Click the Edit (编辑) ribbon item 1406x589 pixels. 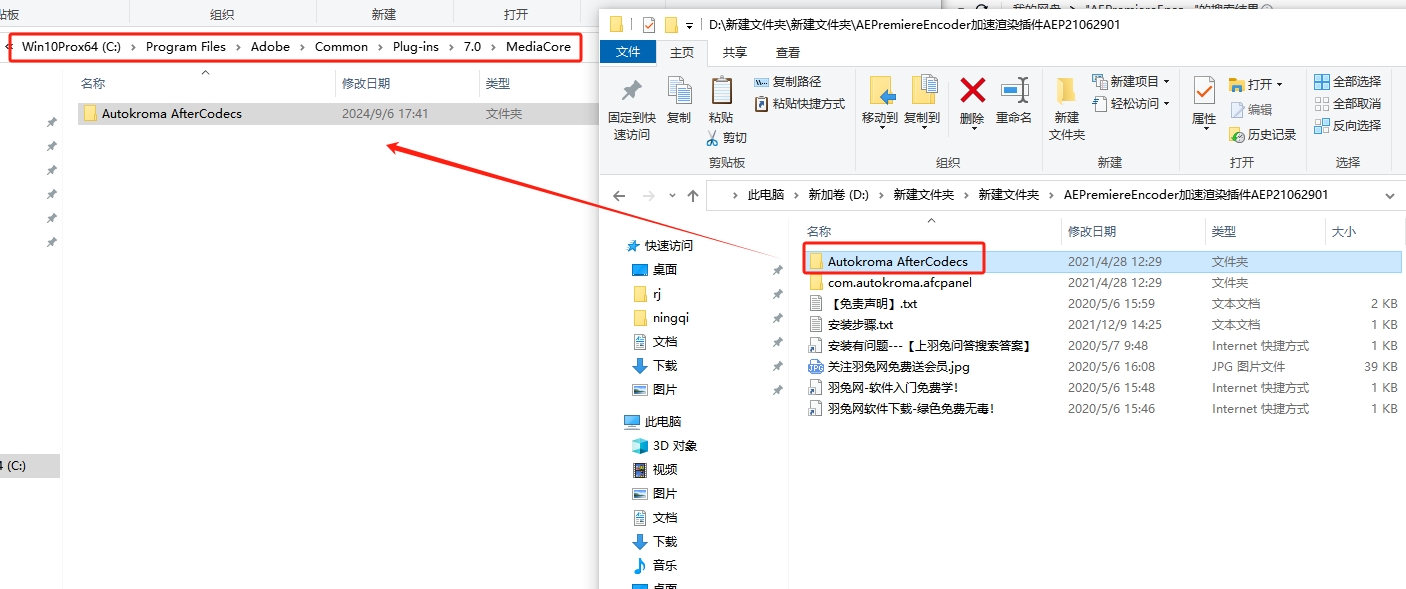pyautogui.click(x=1251, y=110)
